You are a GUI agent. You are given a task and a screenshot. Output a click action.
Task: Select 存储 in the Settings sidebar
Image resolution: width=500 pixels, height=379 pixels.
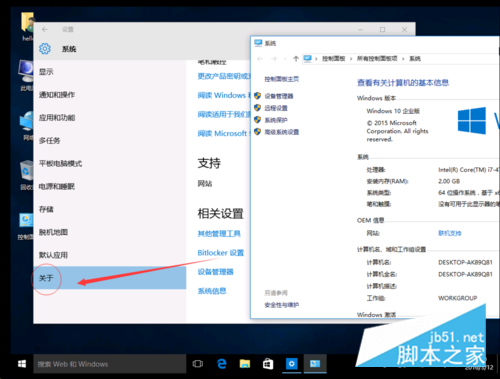click(46, 209)
